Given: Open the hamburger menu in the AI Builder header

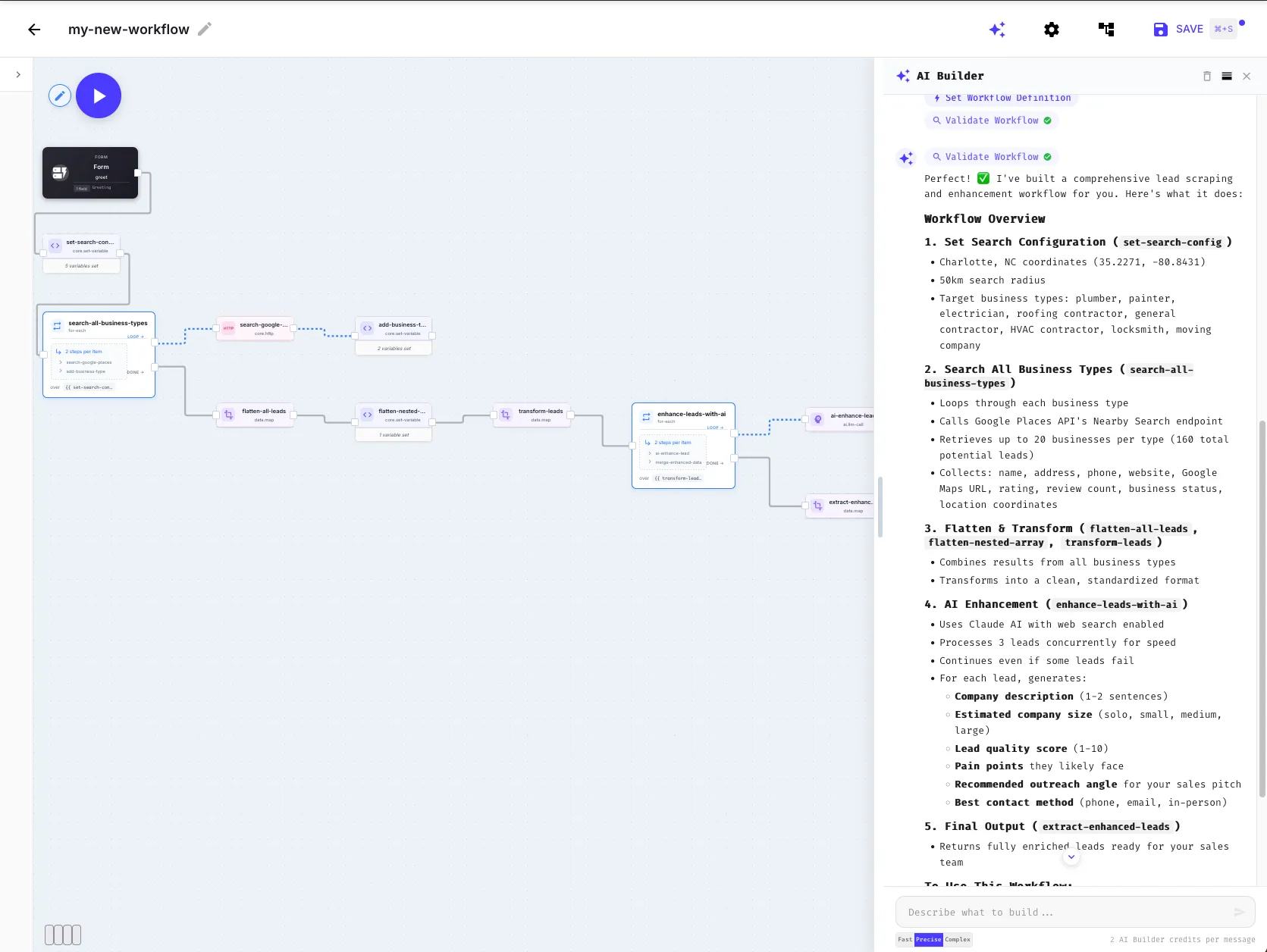Looking at the screenshot, I should [1227, 76].
